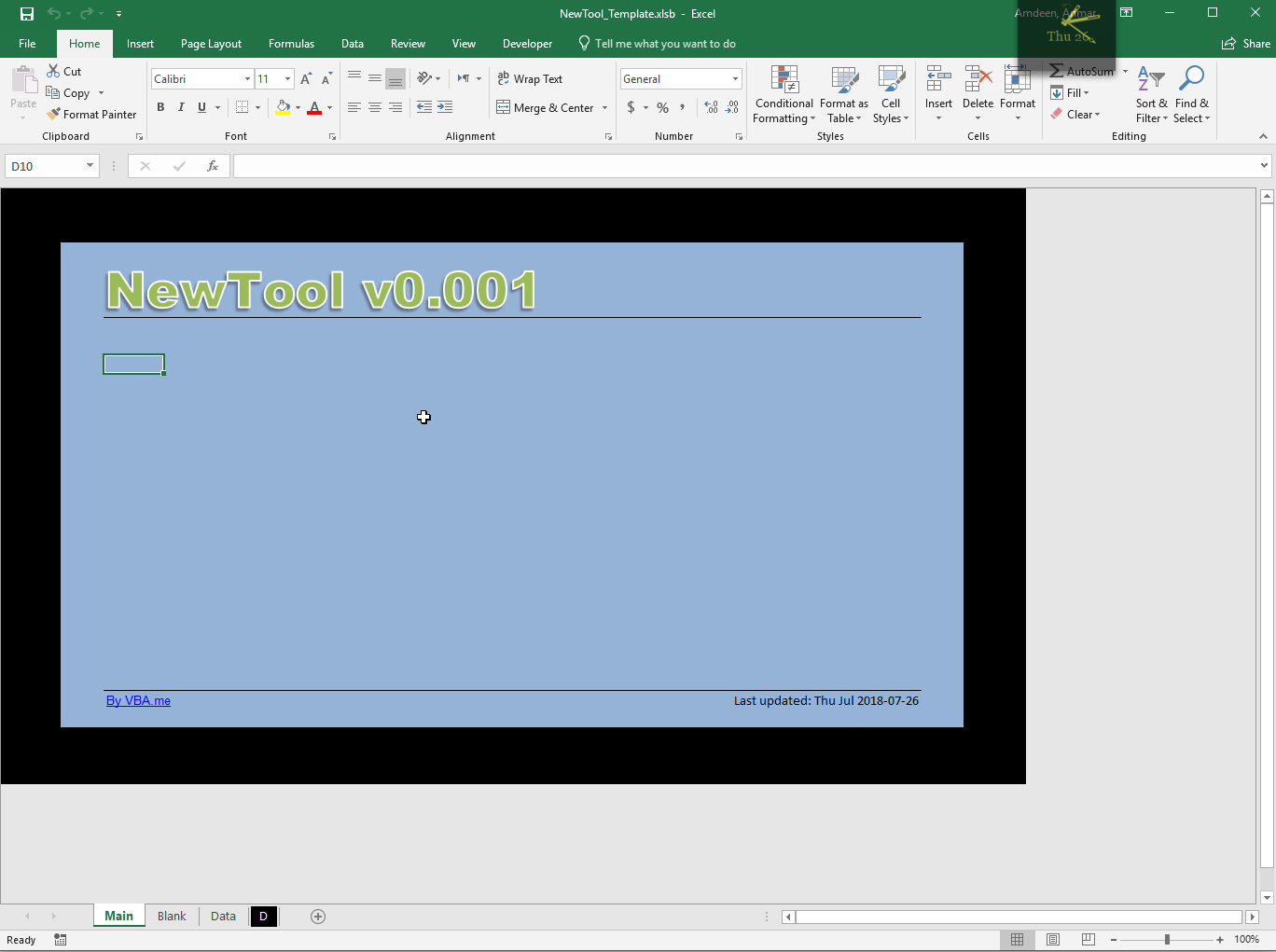Apply the Percent Style number format

[x=662, y=107]
